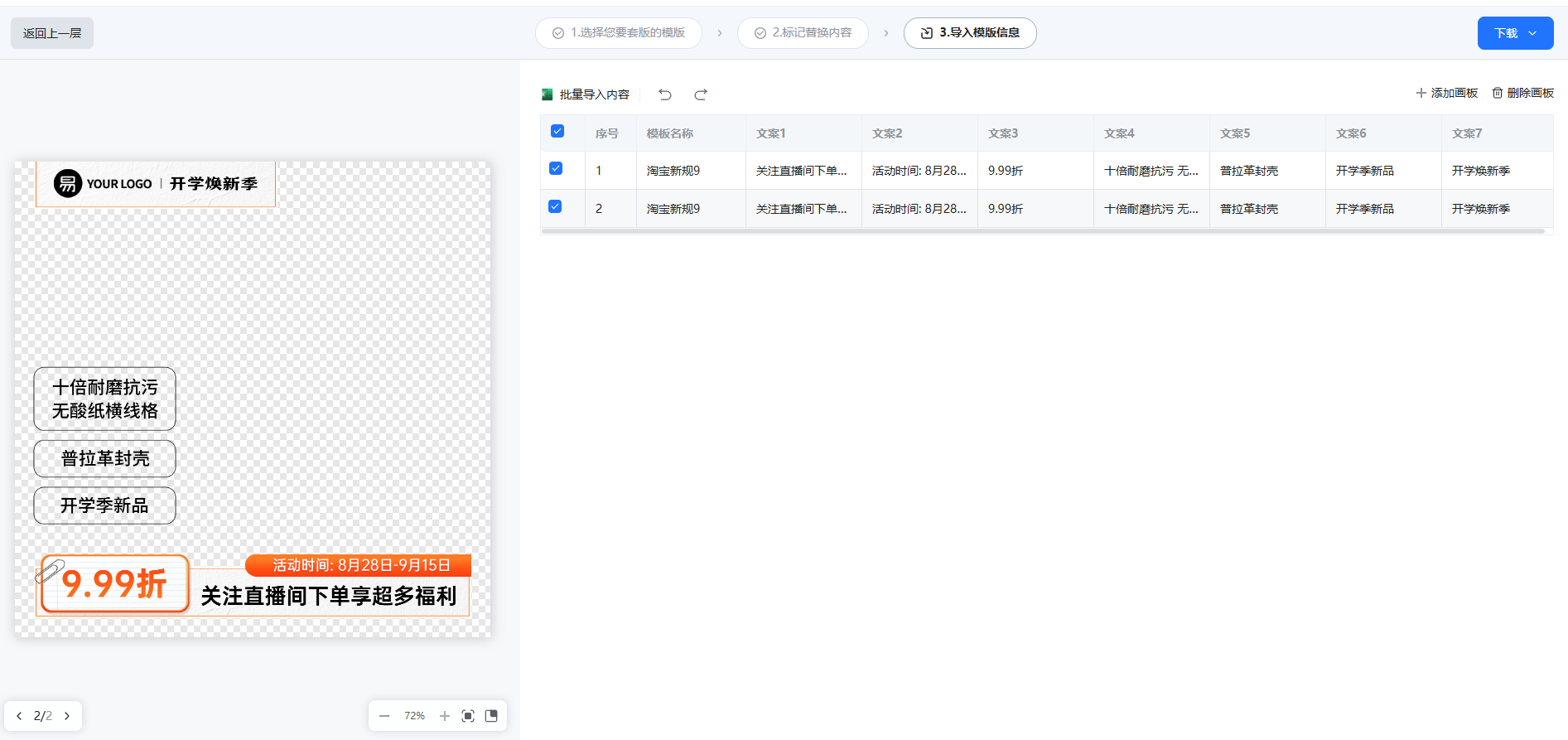Screen dimensions: 1568x740
Task: Click the undo arrow icon
Action: tap(665, 94)
